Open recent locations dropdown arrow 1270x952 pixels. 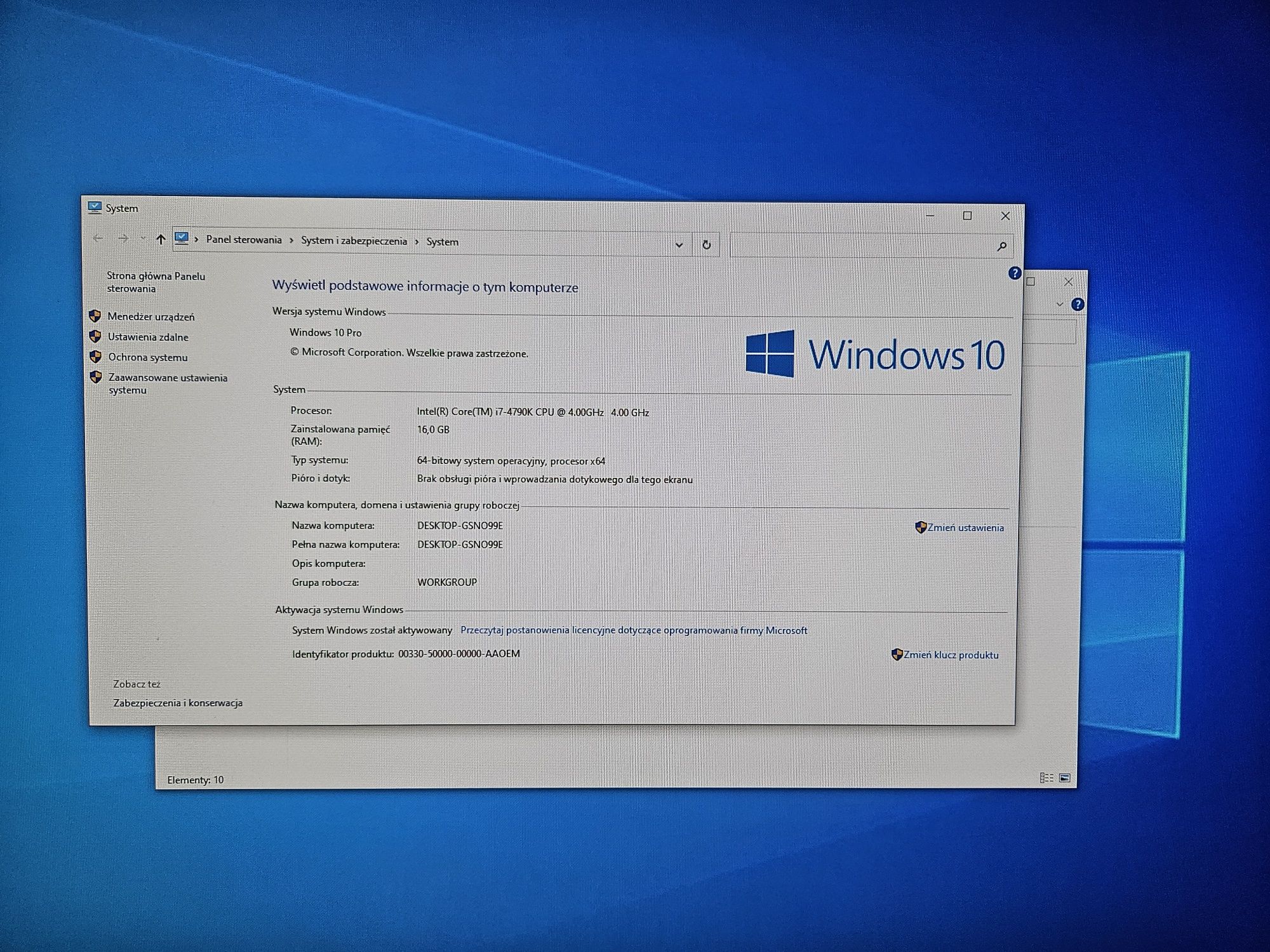pos(143,239)
